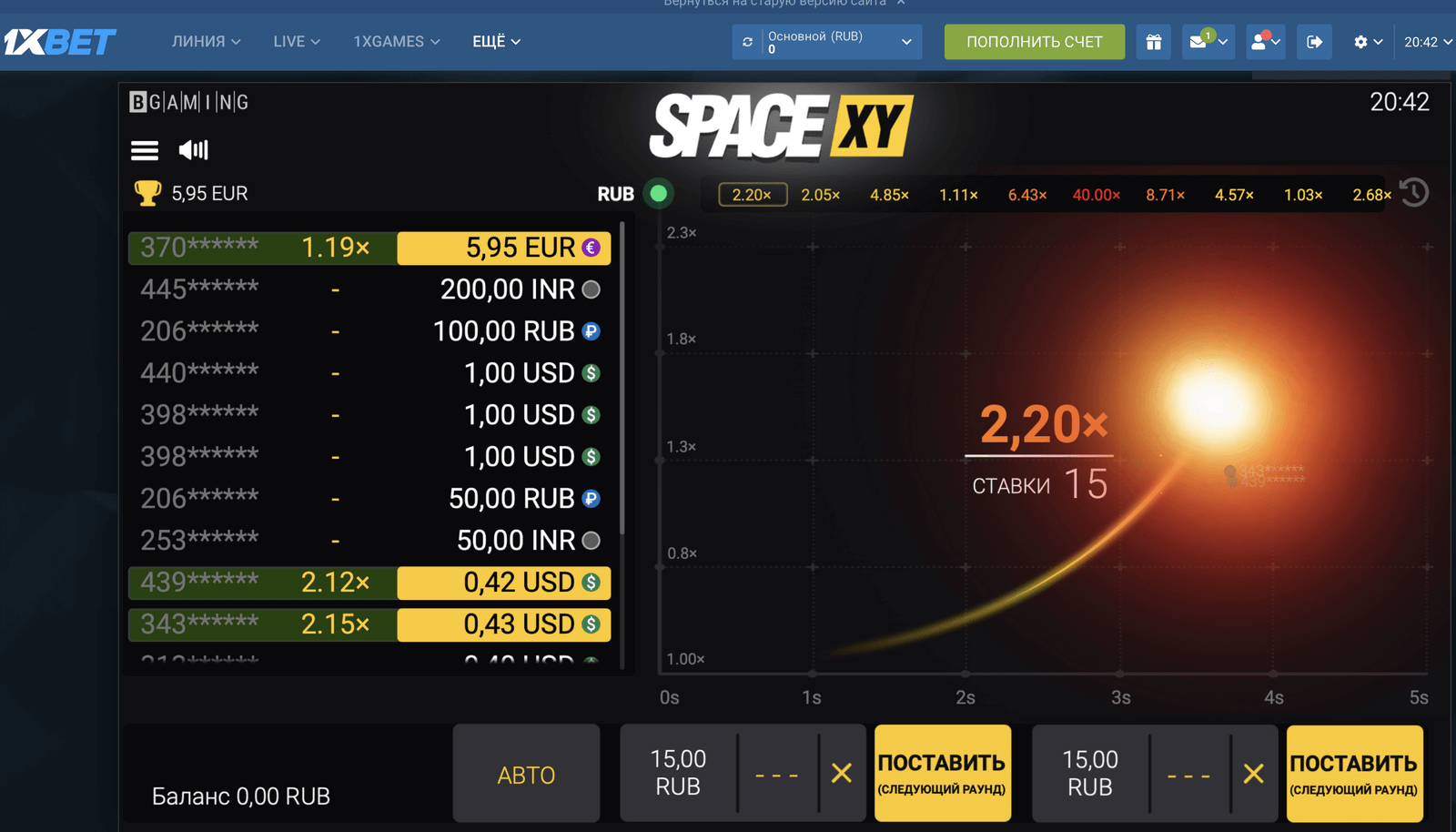This screenshot has height=832, width=1456.
Task: Open the round history clock icon
Action: coord(1414,193)
